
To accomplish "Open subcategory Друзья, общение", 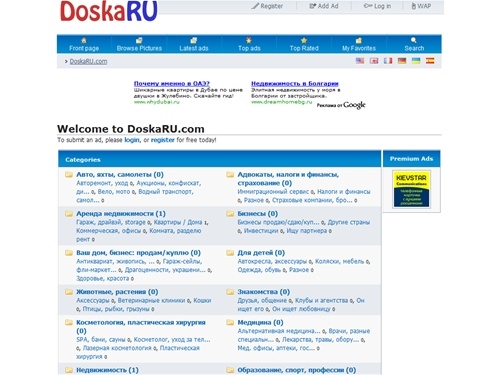I will [x=262, y=300].
